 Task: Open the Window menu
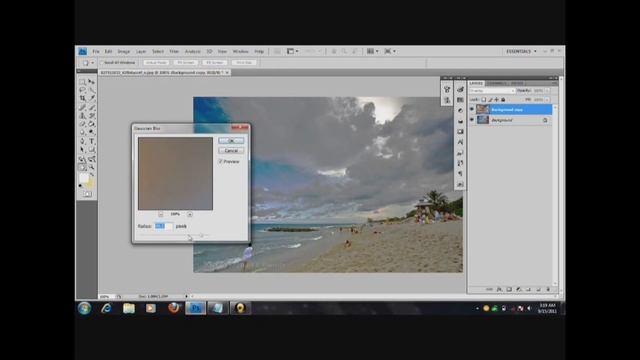click(x=240, y=51)
